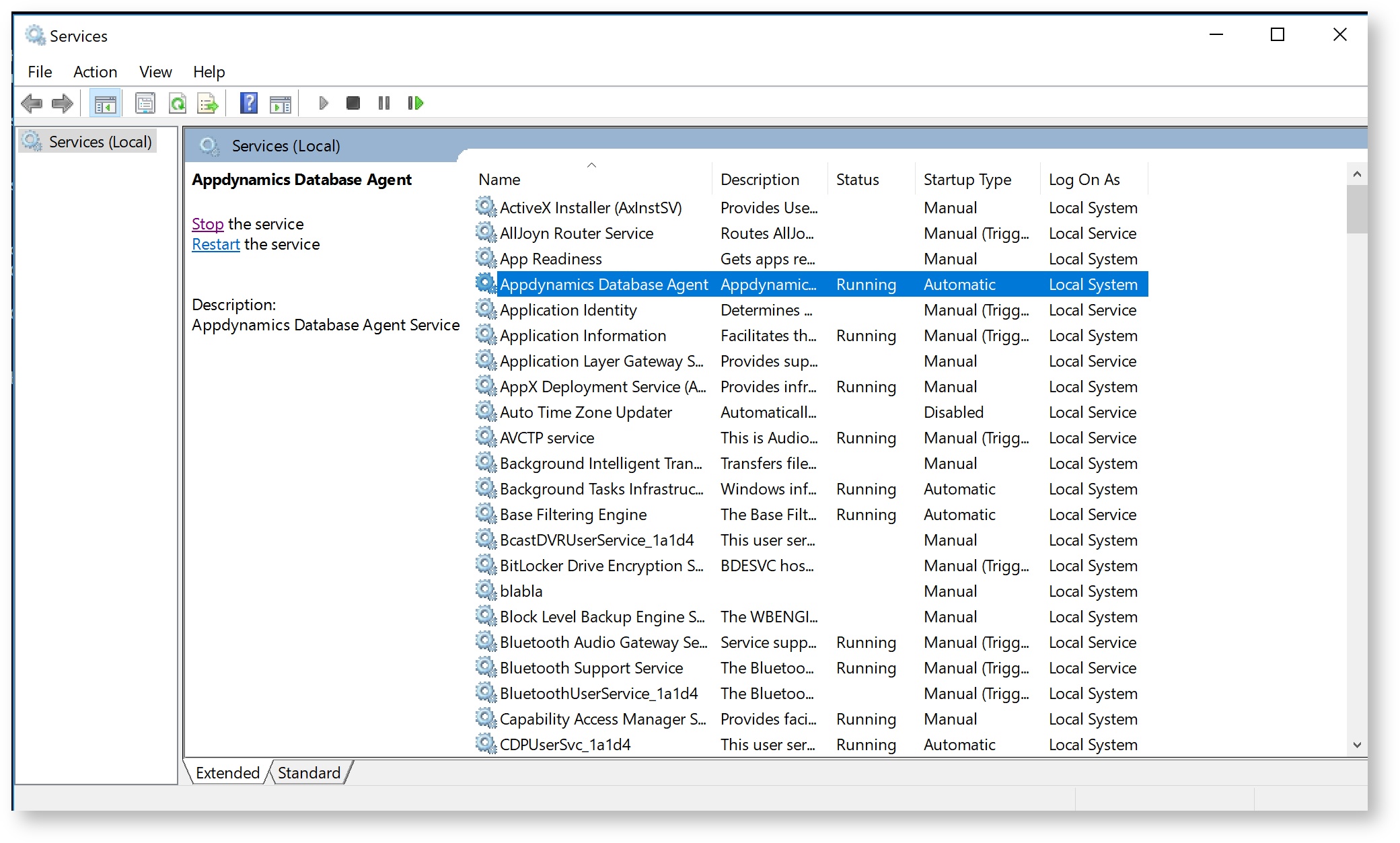Click the scrollbar down arrow

click(x=1357, y=745)
